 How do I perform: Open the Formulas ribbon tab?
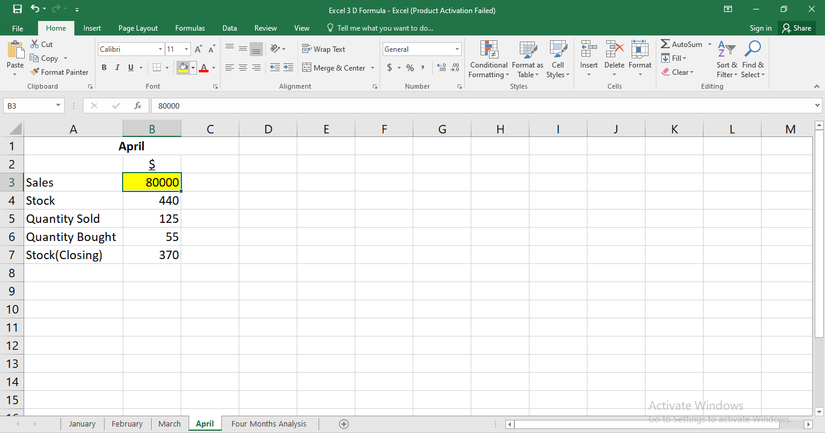coord(189,28)
